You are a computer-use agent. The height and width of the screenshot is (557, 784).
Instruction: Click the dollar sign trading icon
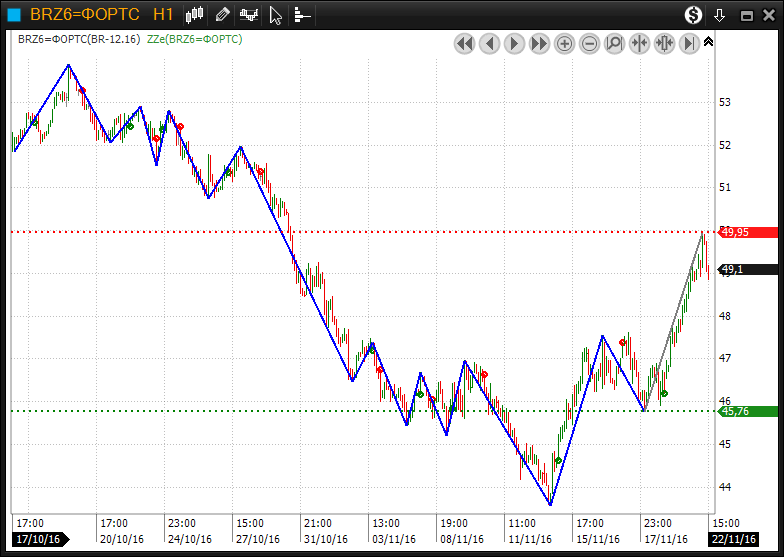[x=693, y=14]
